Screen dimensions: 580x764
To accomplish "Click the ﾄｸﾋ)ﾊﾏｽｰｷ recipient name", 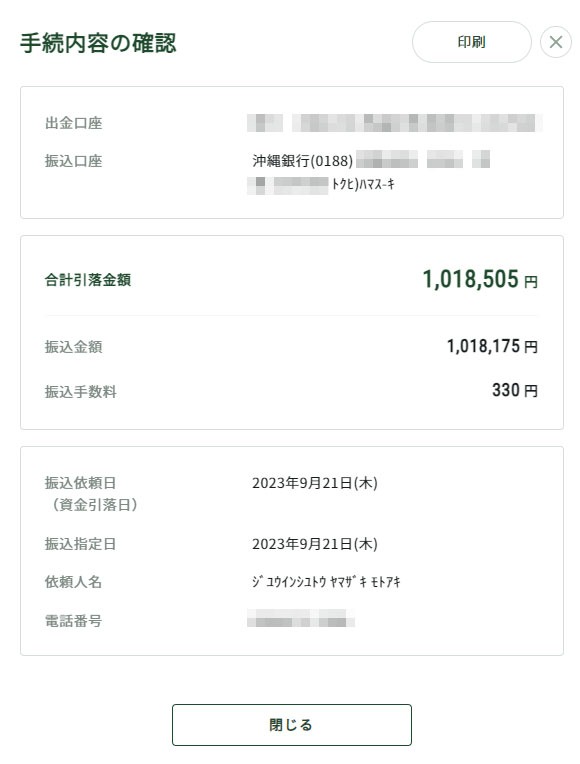I will pos(363,184).
